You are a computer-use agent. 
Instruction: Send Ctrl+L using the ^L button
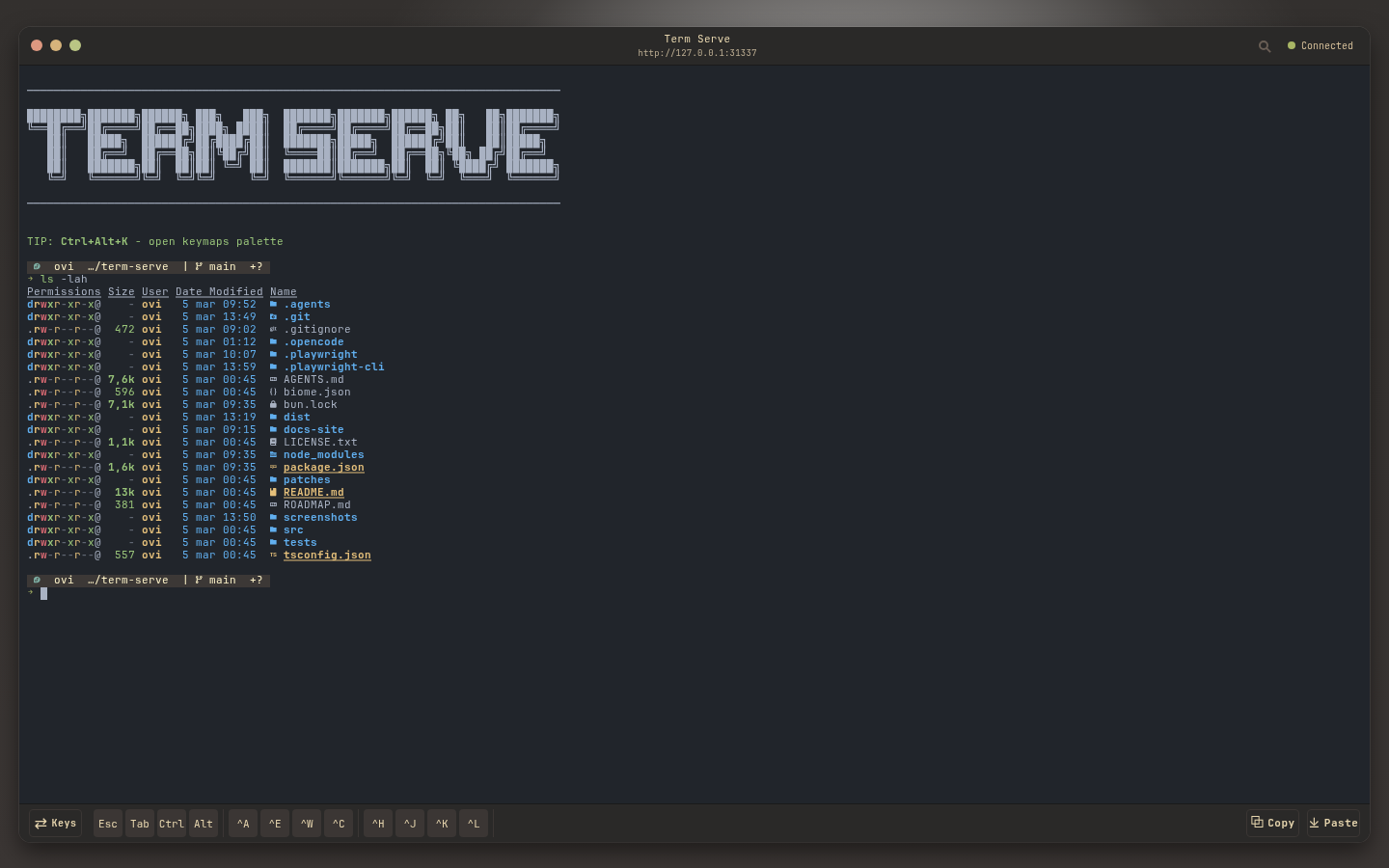point(474,823)
